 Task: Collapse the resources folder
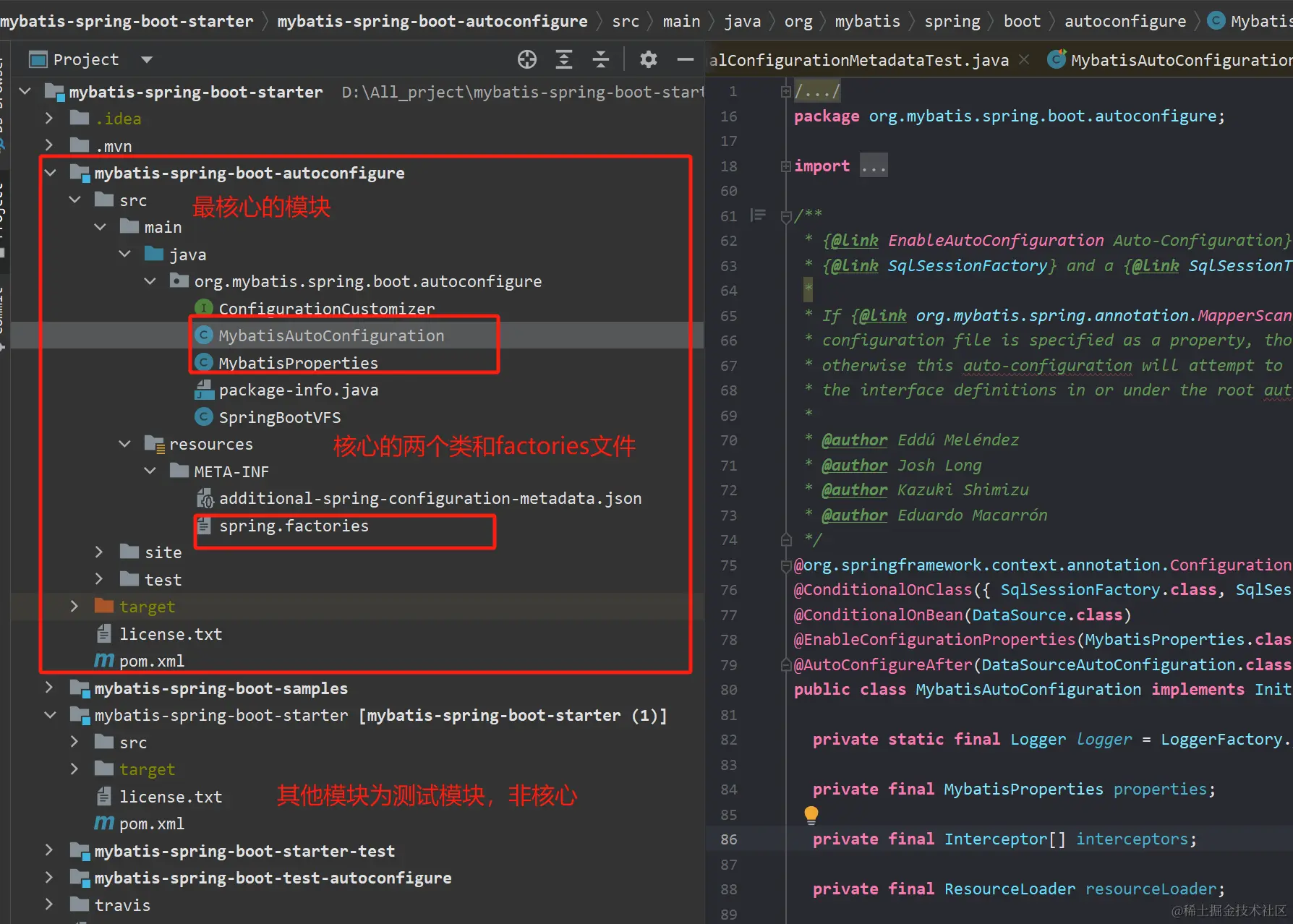pos(124,444)
